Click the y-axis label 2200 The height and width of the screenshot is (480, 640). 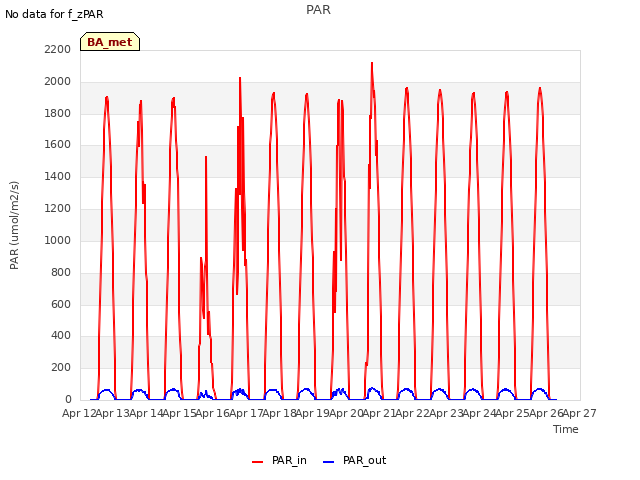(58, 50)
